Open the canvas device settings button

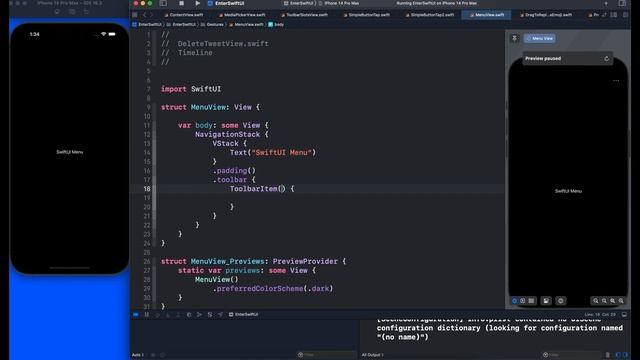pyautogui.click(x=546, y=301)
